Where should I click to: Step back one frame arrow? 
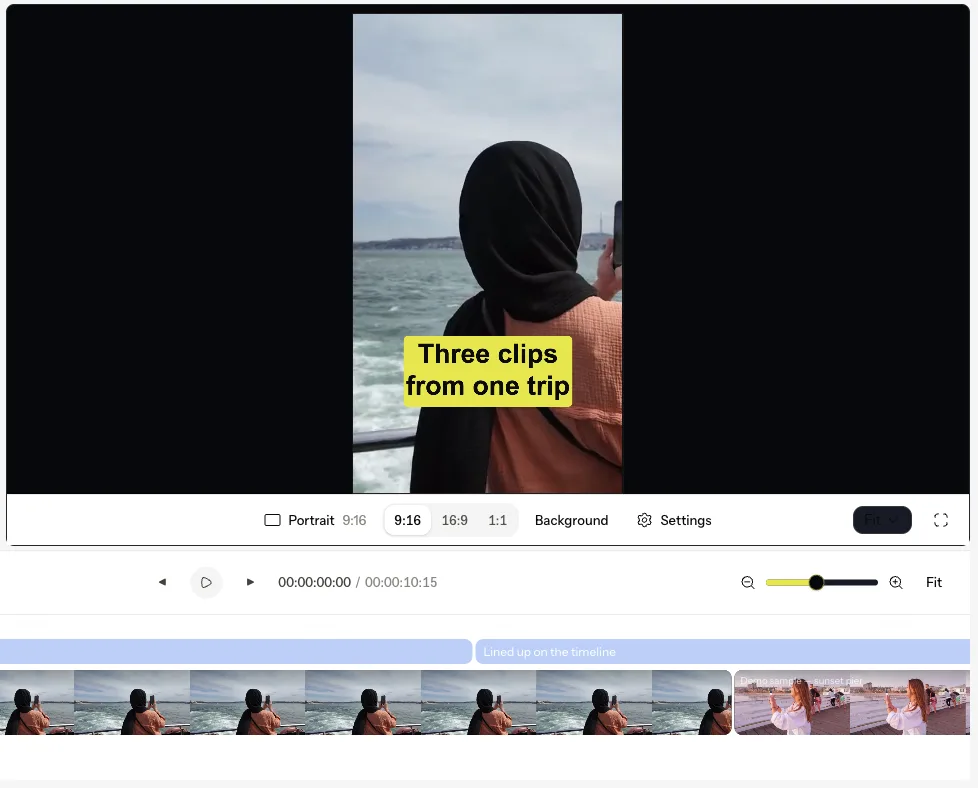(x=162, y=582)
